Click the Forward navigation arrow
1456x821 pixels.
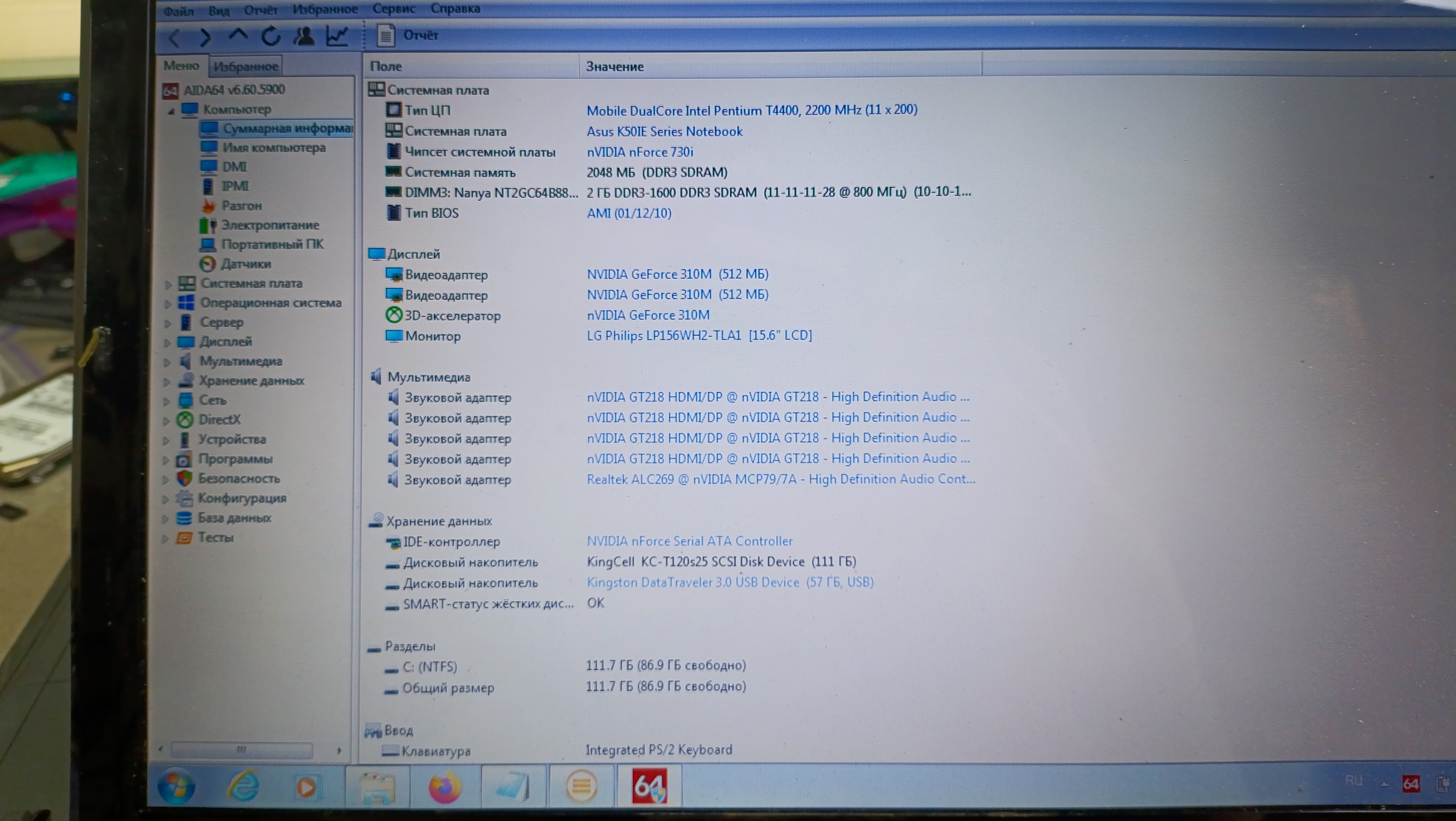click(205, 38)
